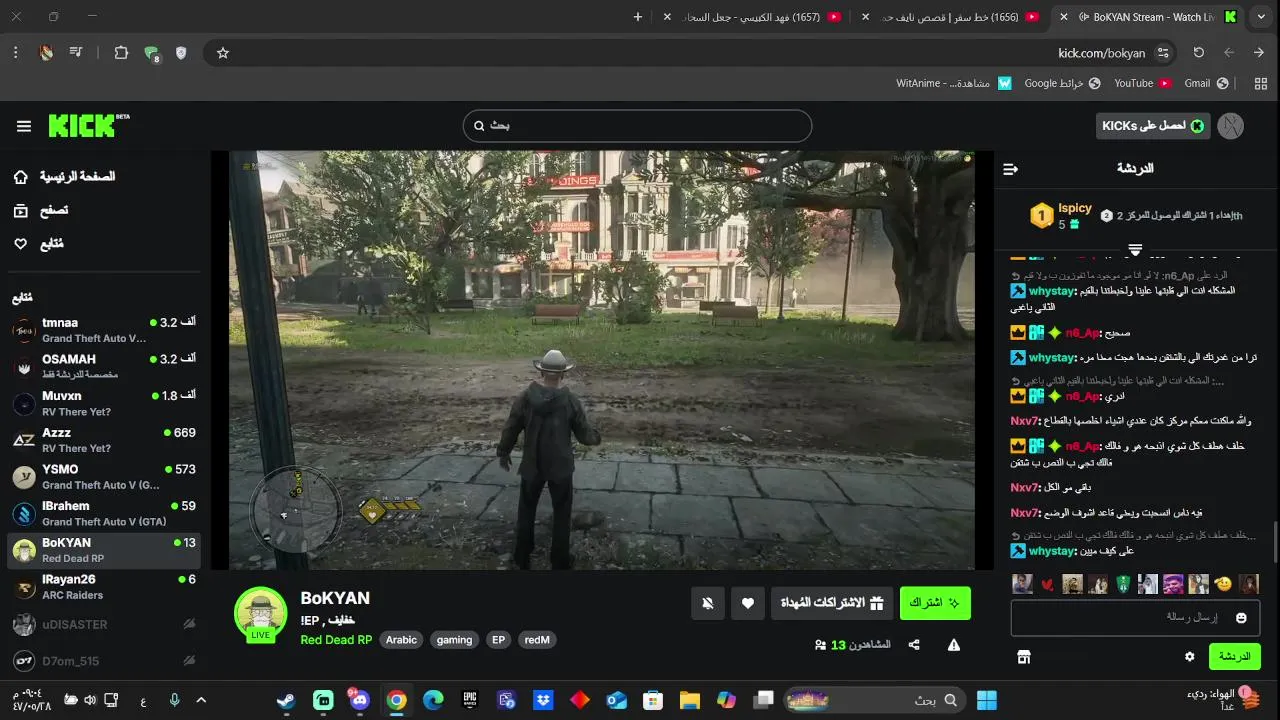The height and width of the screenshot is (720, 1280).
Task: Open YouTube bookmark
Action: point(1143,83)
